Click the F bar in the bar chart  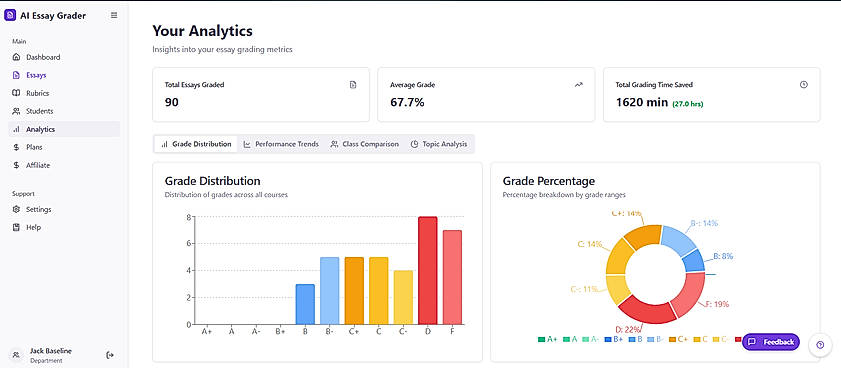coord(452,277)
